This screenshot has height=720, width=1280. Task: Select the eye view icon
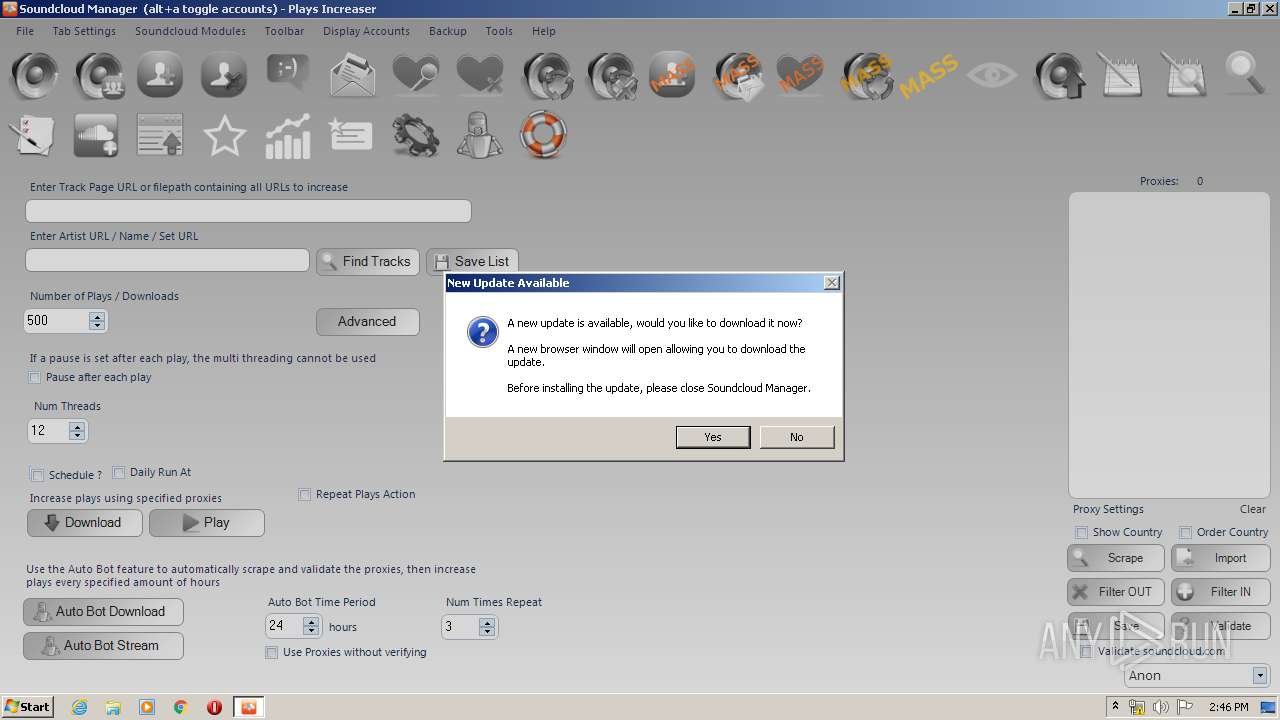tap(992, 75)
